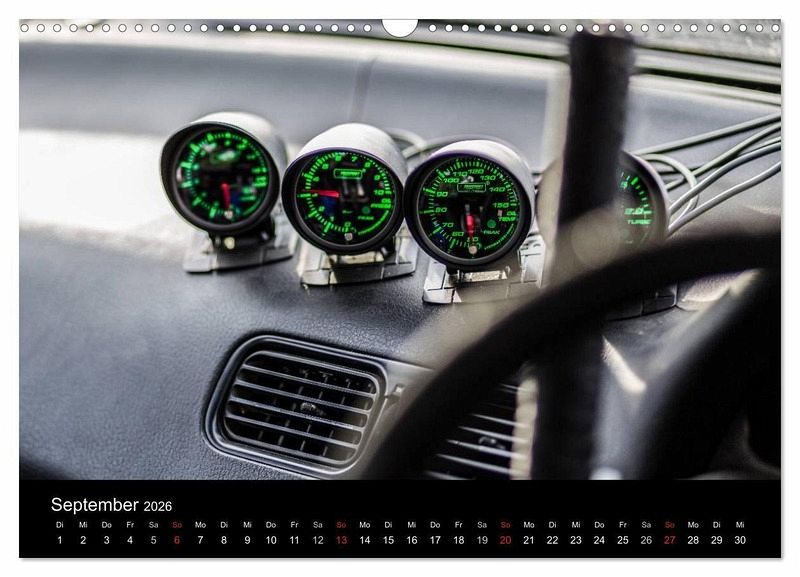Select Monday the 14th
This screenshot has width=800, height=577.
tap(365, 540)
